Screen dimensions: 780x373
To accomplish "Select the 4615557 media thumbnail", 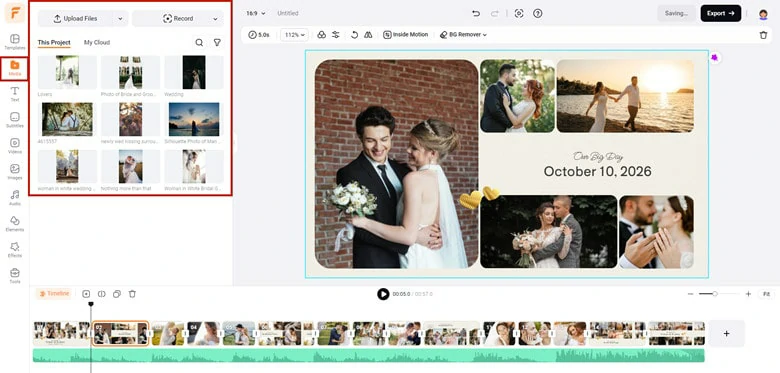I will (67, 119).
